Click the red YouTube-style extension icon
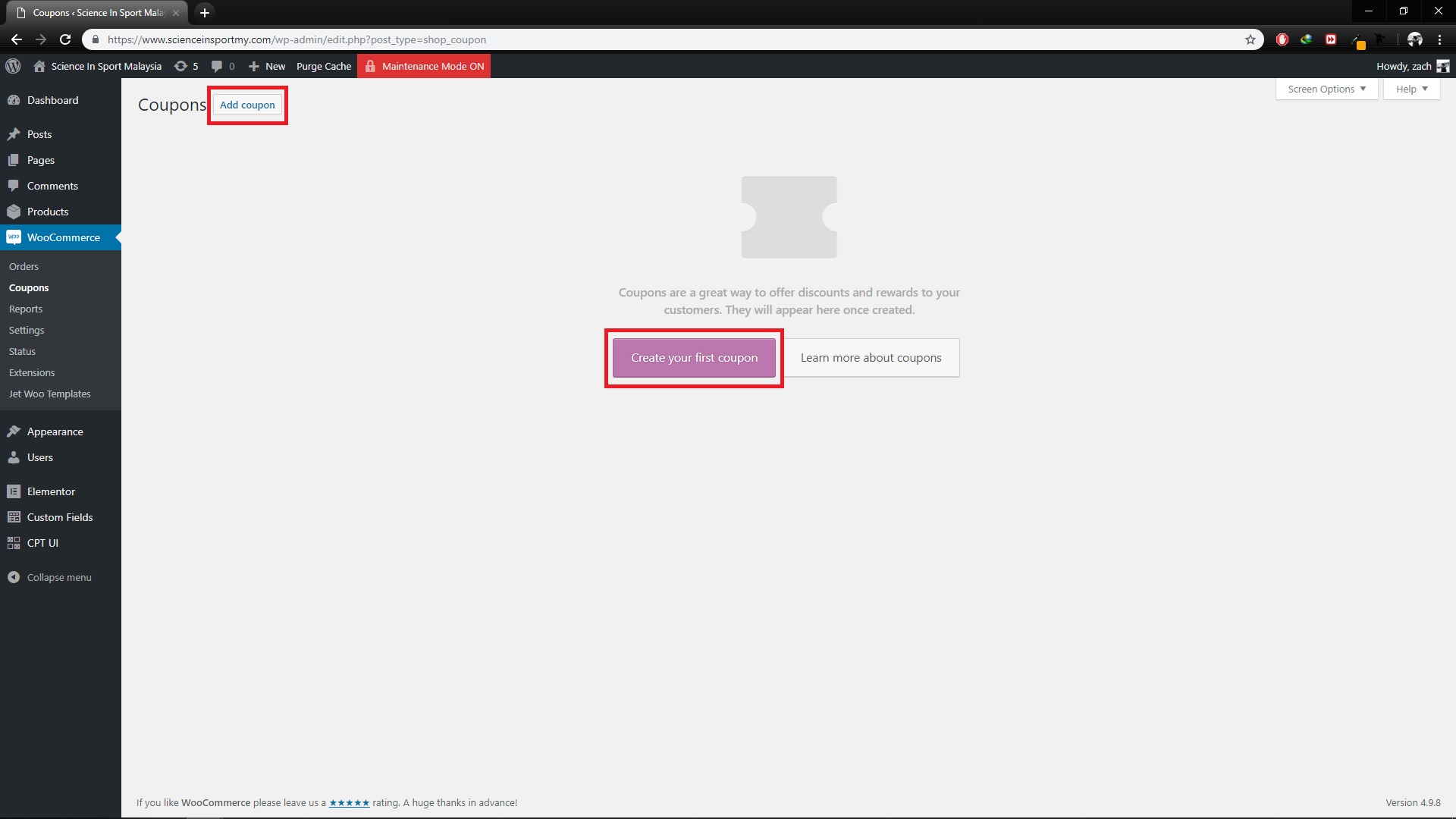Screen dimensions: 1456x819 click(1331, 39)
